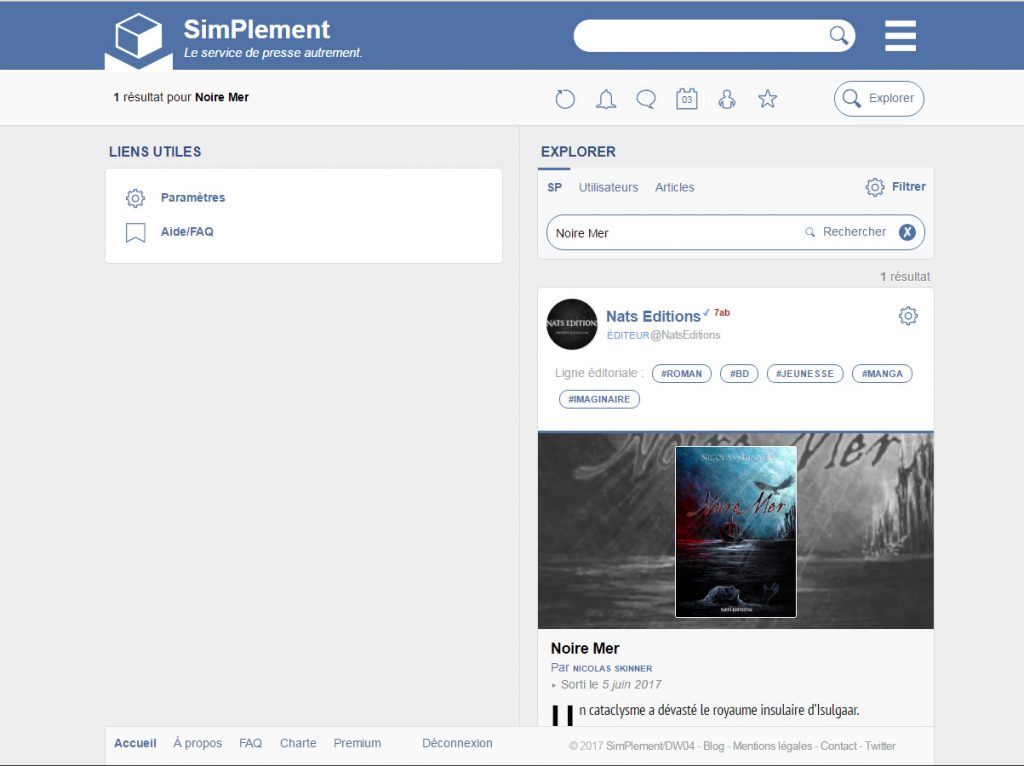Screen dimensions: 1024x766
Task: Open the Aide/FAQ link
Action: (187, 231)
